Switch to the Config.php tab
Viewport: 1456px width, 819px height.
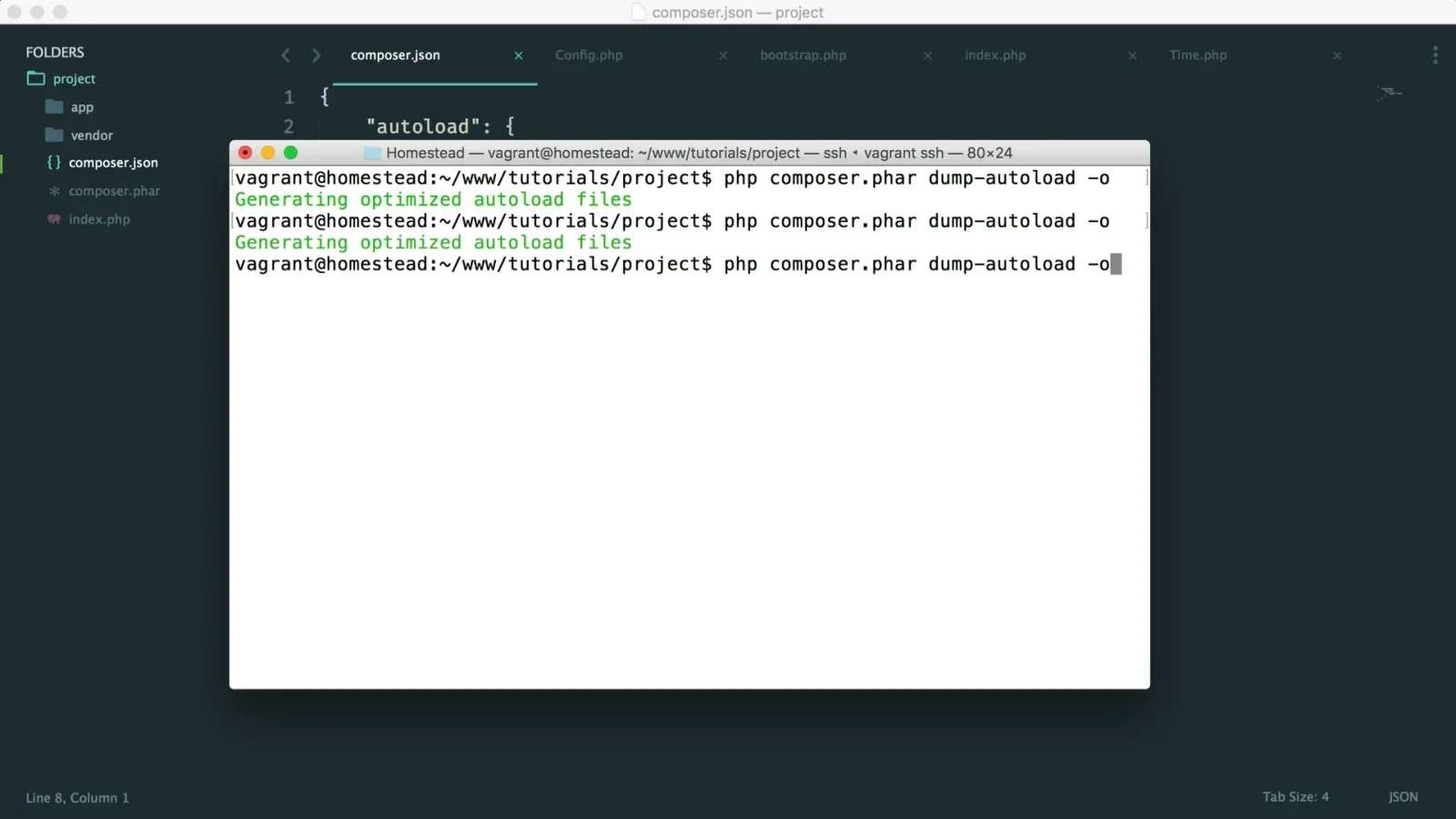pyautogui.click(x=589, y=56)
